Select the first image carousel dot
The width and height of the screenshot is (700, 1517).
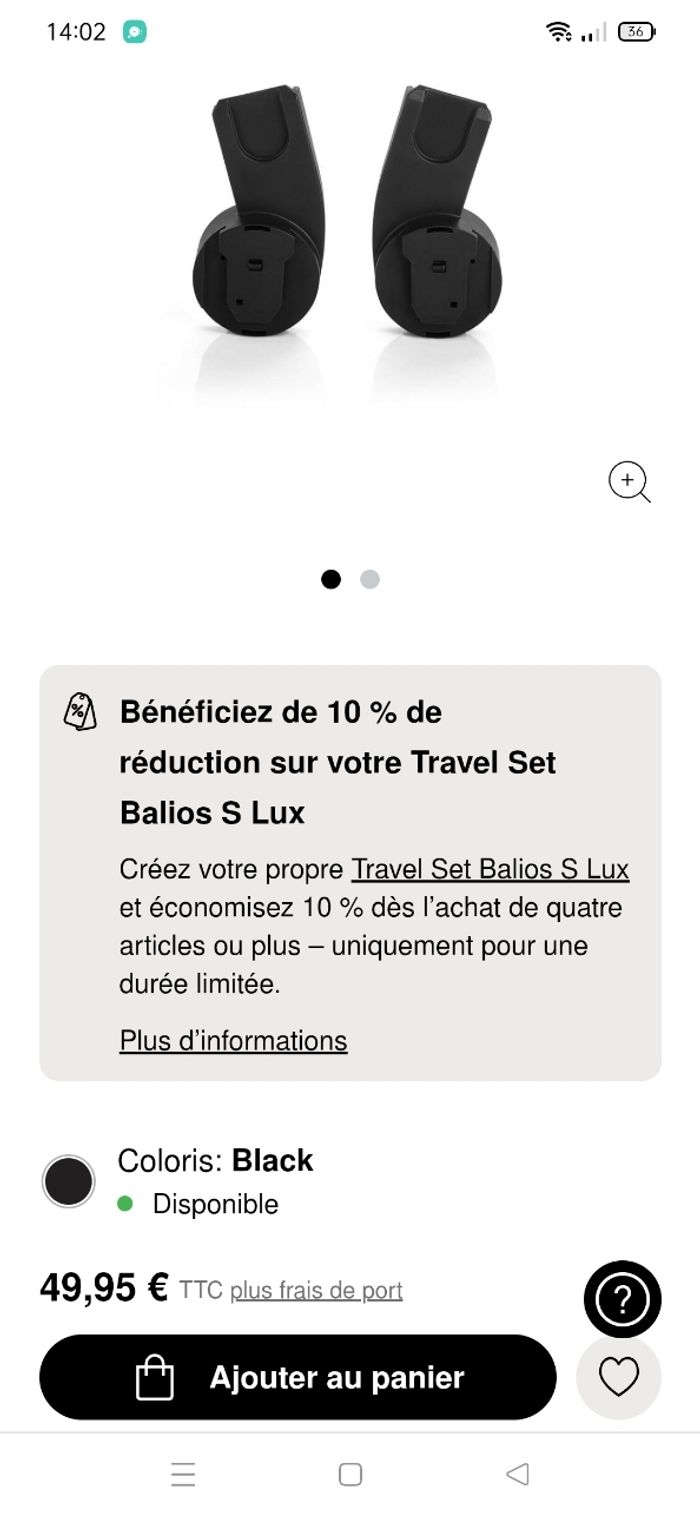click(331, 579)
